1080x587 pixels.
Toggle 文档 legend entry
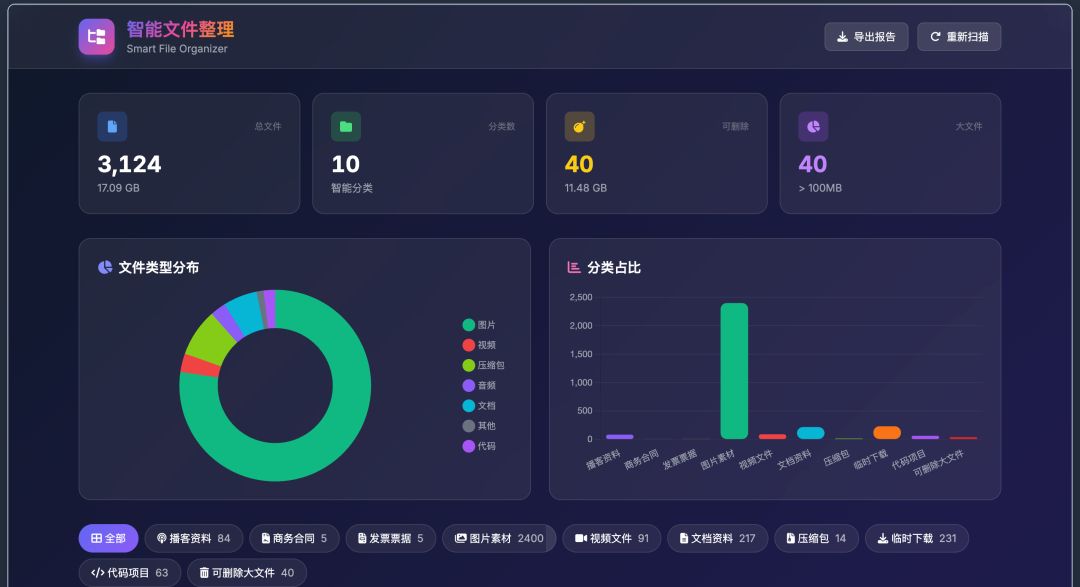pos(479,406)
